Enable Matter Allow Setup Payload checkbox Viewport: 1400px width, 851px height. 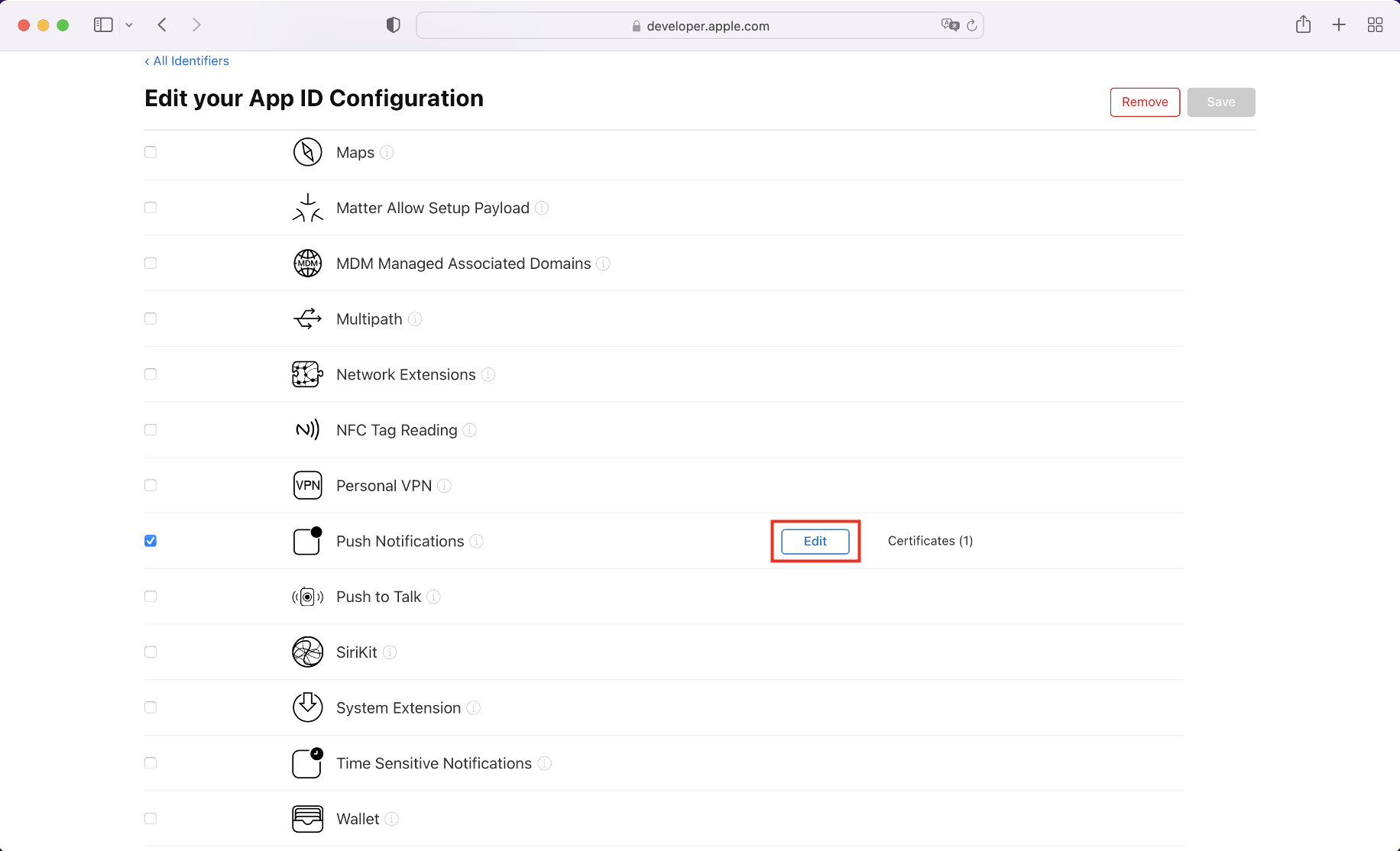(x=151, y=208)
